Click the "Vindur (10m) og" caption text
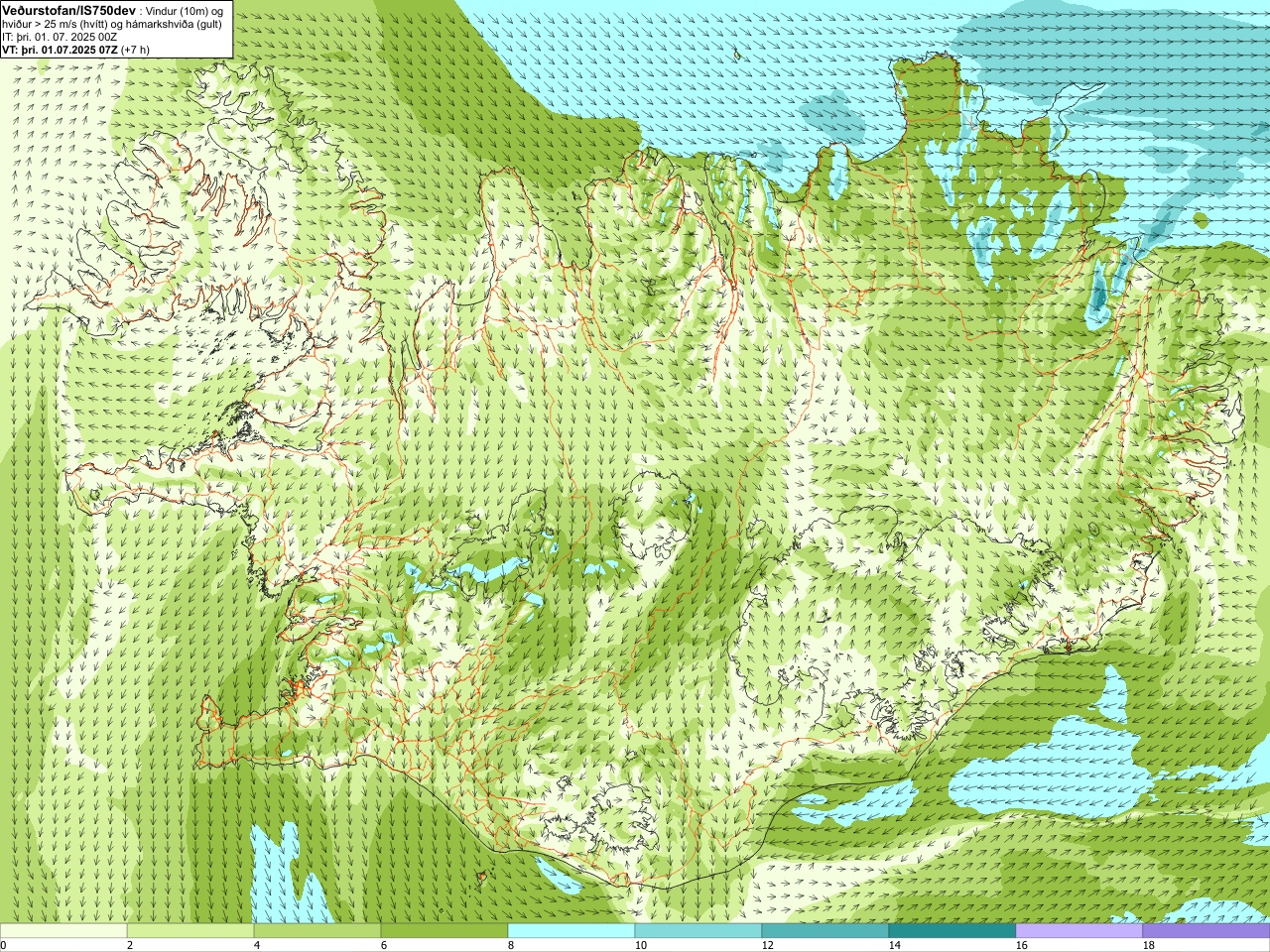This screenshot has width=1270, height=952. click(x=186, y=10)
